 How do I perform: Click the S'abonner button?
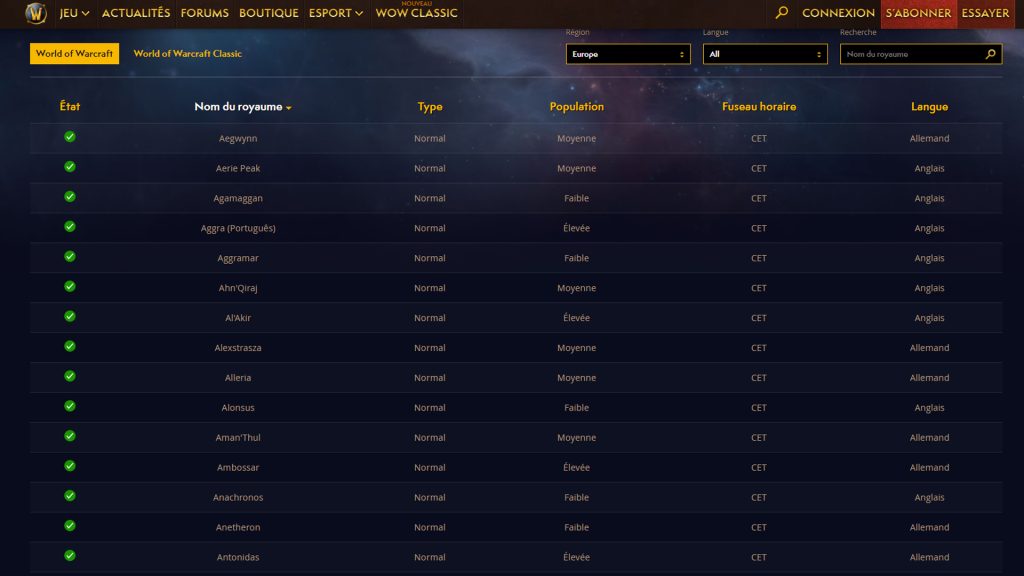click(x=917, y=13)
